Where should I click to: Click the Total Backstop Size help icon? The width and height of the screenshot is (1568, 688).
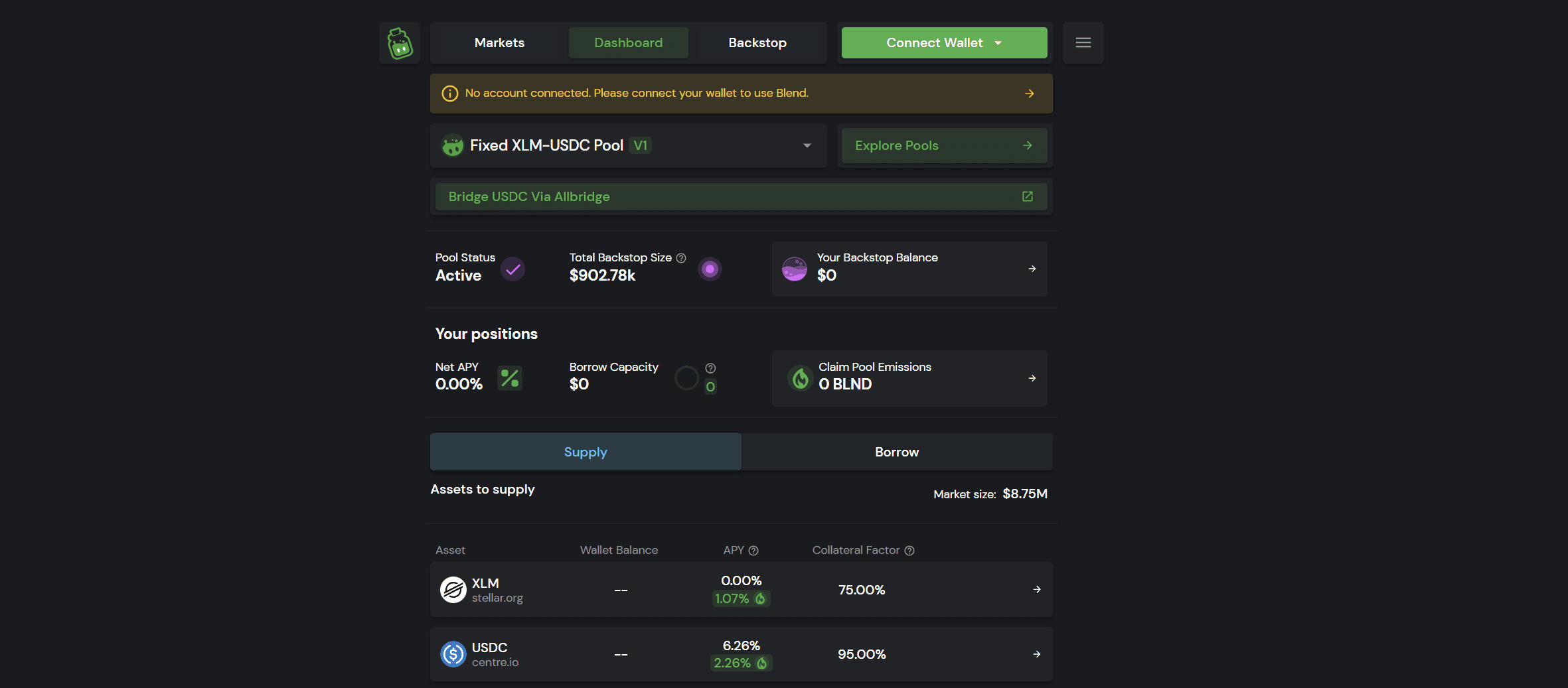click(x=681, y=258)
